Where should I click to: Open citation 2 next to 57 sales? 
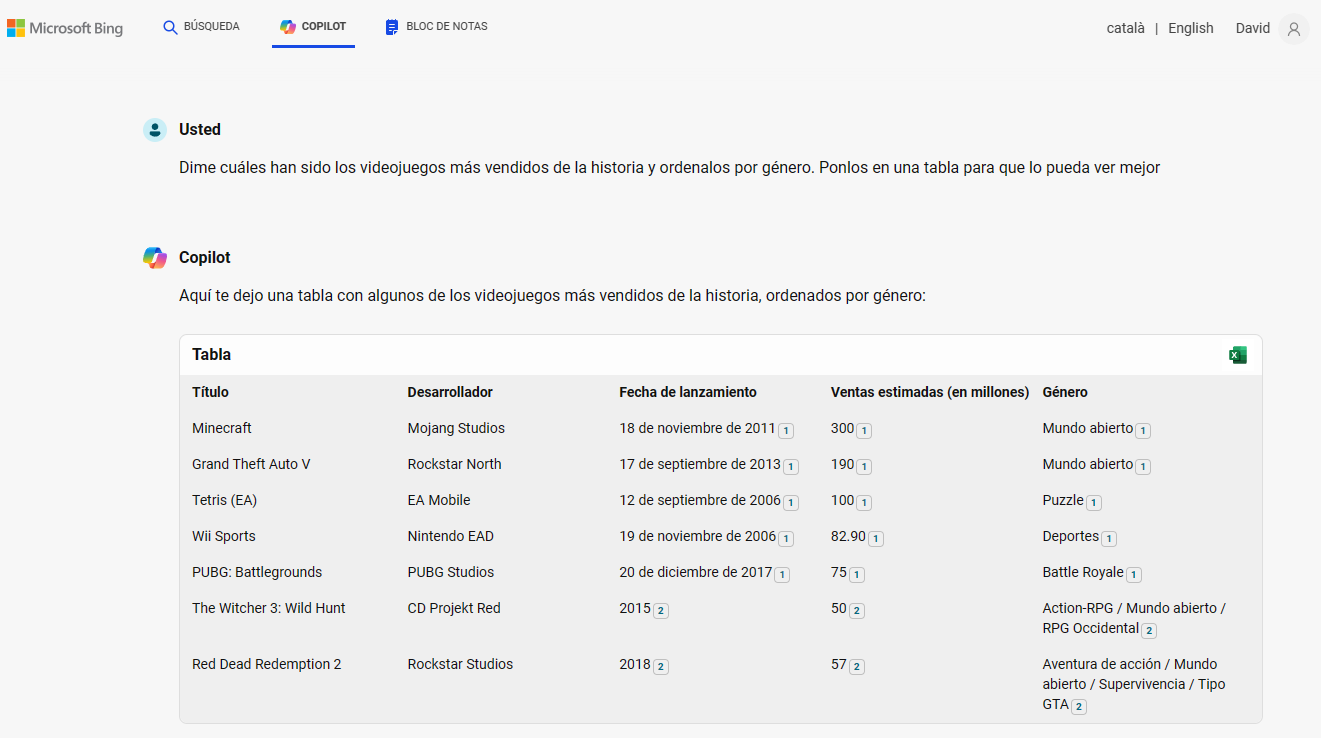(x=857, y=666)
